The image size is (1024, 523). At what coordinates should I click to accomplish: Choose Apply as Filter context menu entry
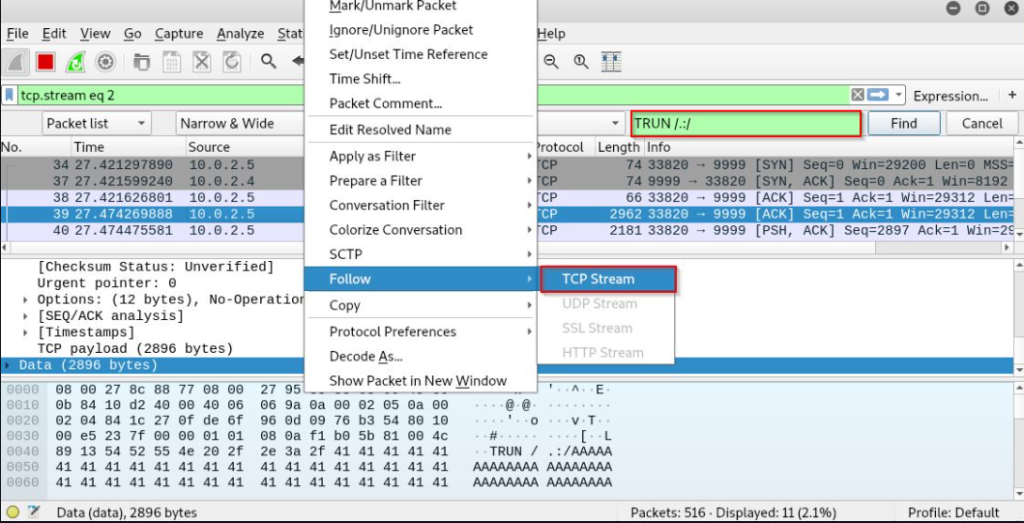[x=372, y=156]
